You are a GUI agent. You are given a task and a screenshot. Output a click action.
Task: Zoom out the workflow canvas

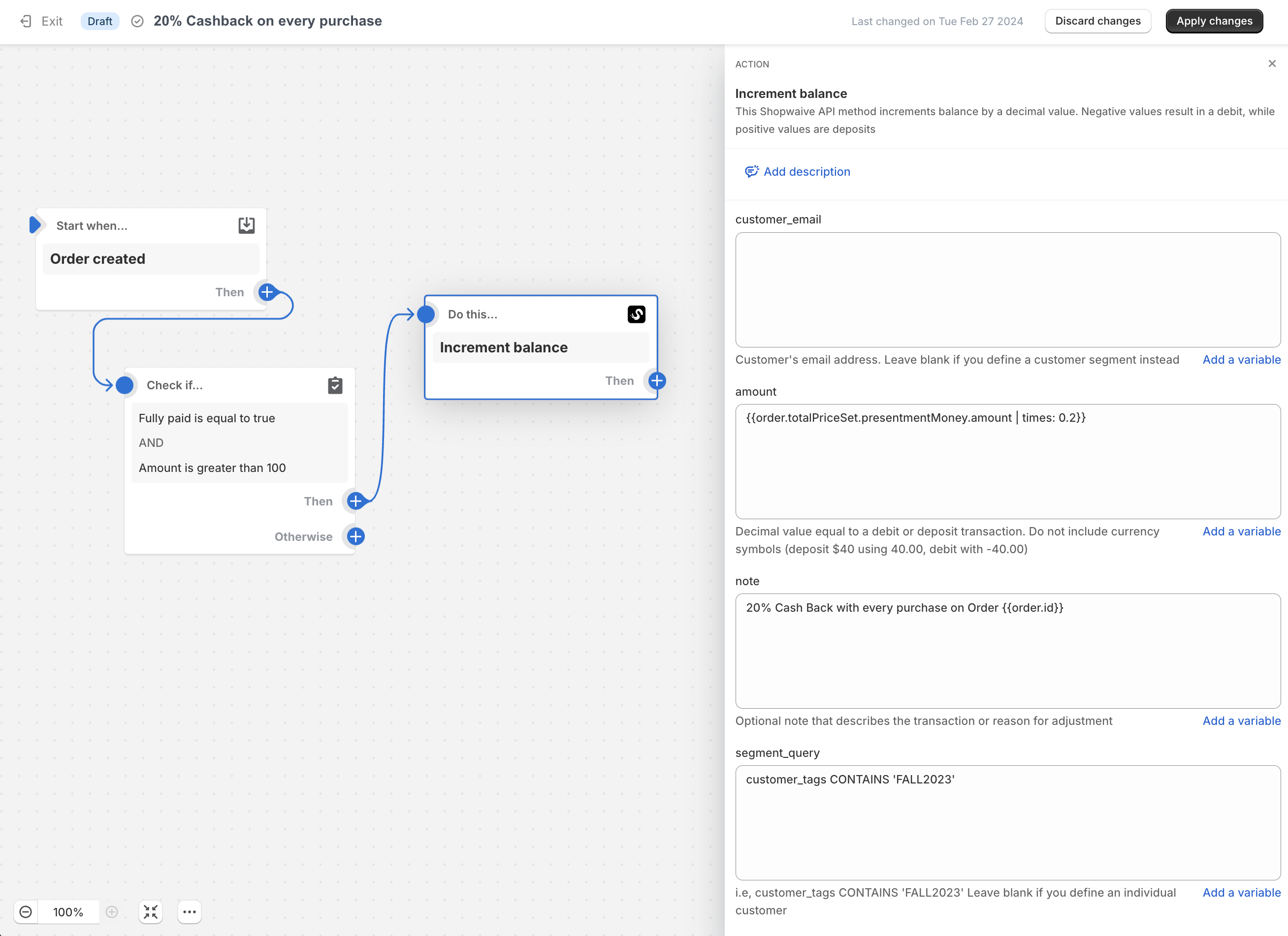click(26, 911)
